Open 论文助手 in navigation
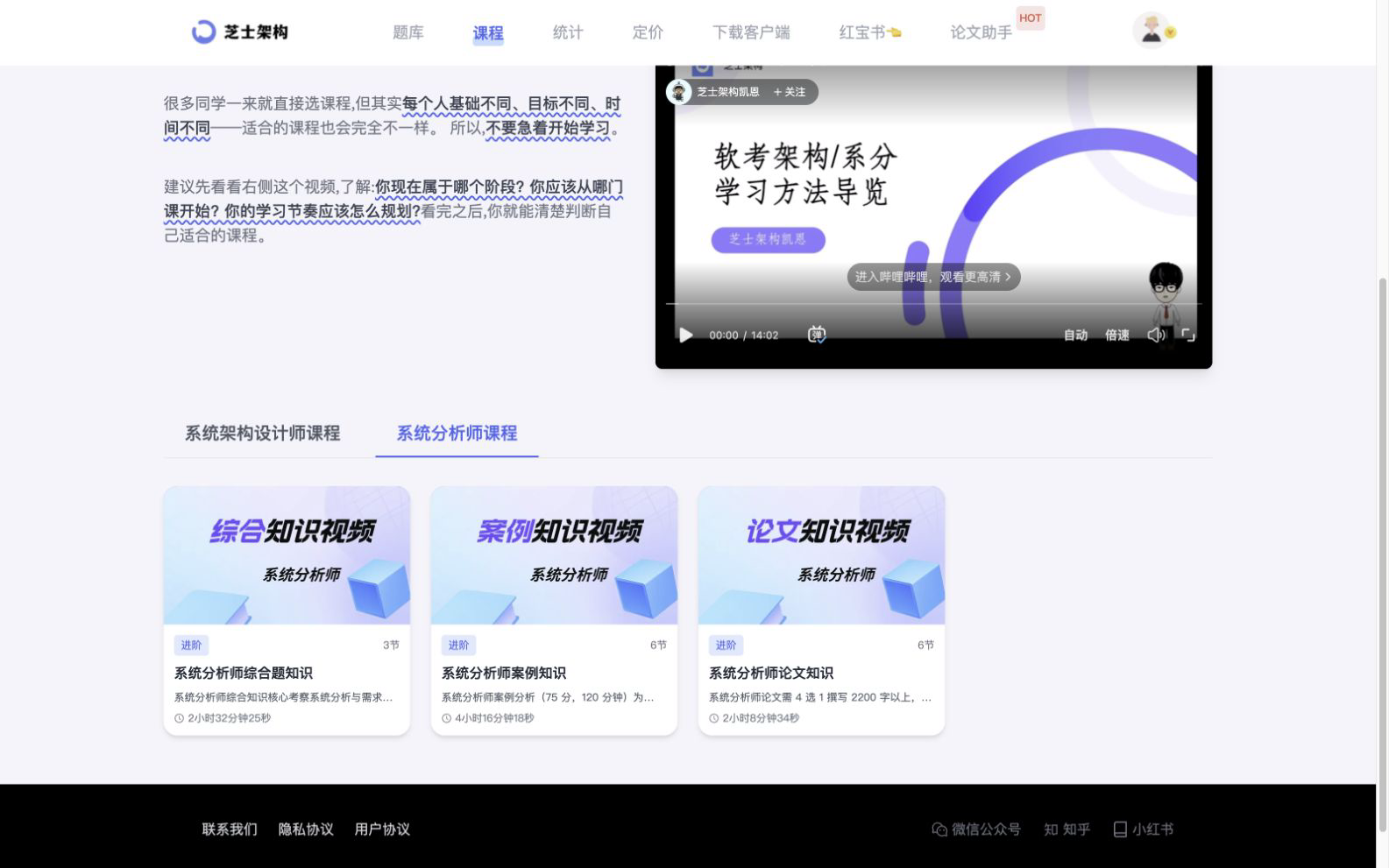 point(981,32)
